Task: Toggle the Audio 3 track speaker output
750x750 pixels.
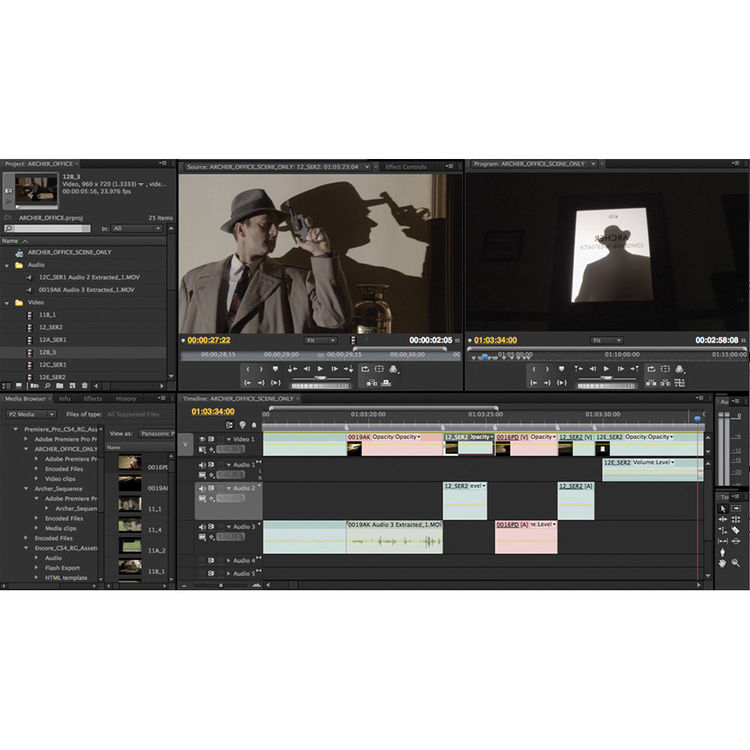Action: tap(203, 526)
